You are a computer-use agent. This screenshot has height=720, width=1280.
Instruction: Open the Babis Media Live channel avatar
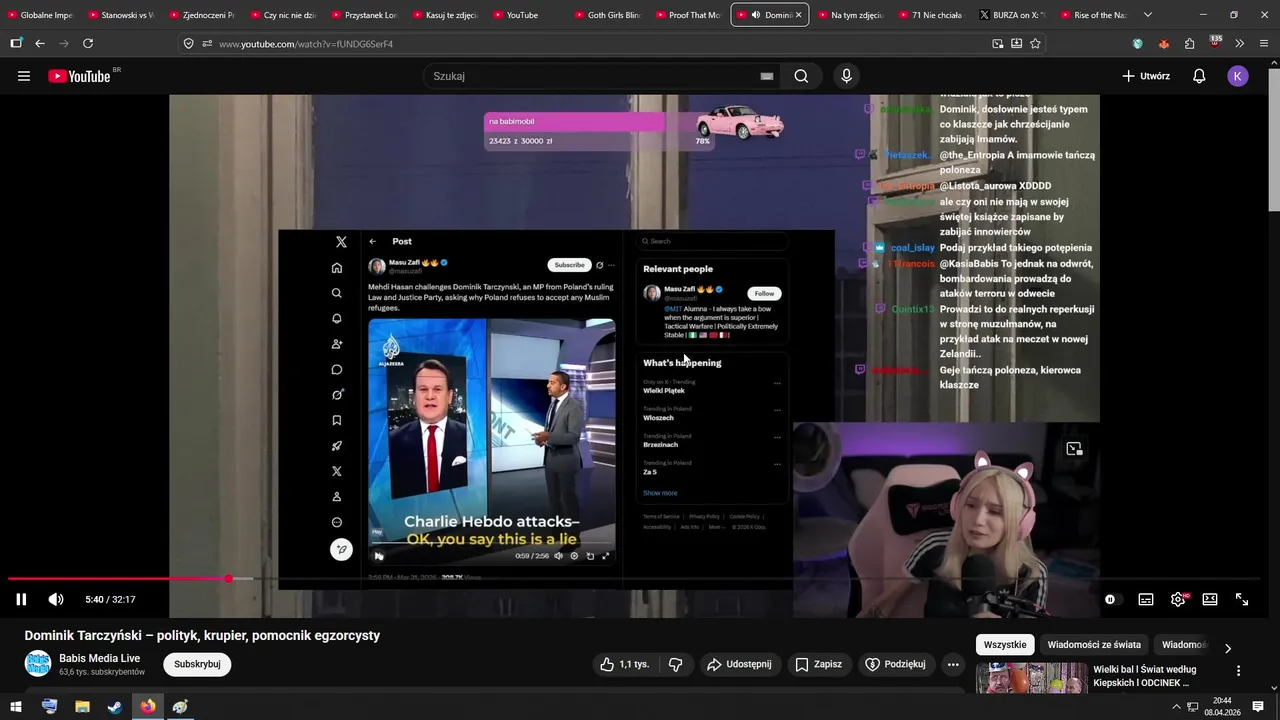tap(38, 664)
